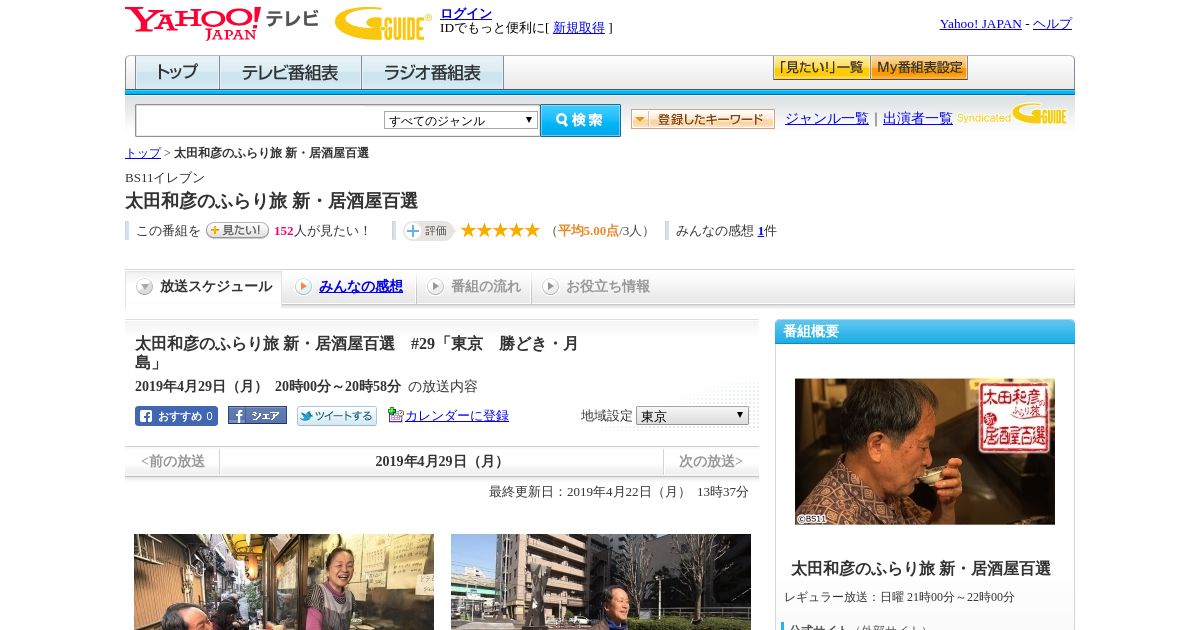Select the みんなの感想 tab

(x=349, y=287)
